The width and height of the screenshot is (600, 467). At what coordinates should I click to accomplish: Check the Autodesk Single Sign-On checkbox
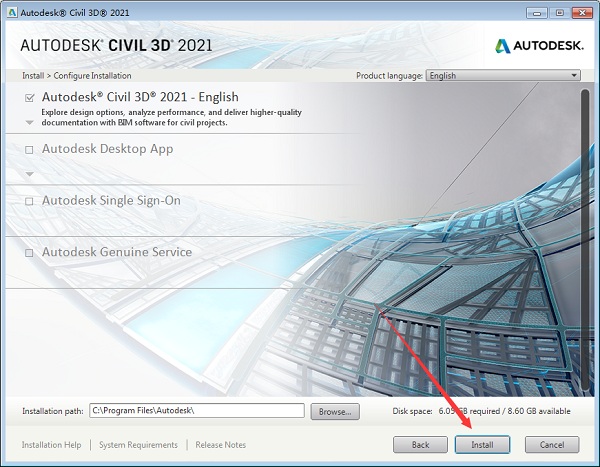(x=29, y=201)
